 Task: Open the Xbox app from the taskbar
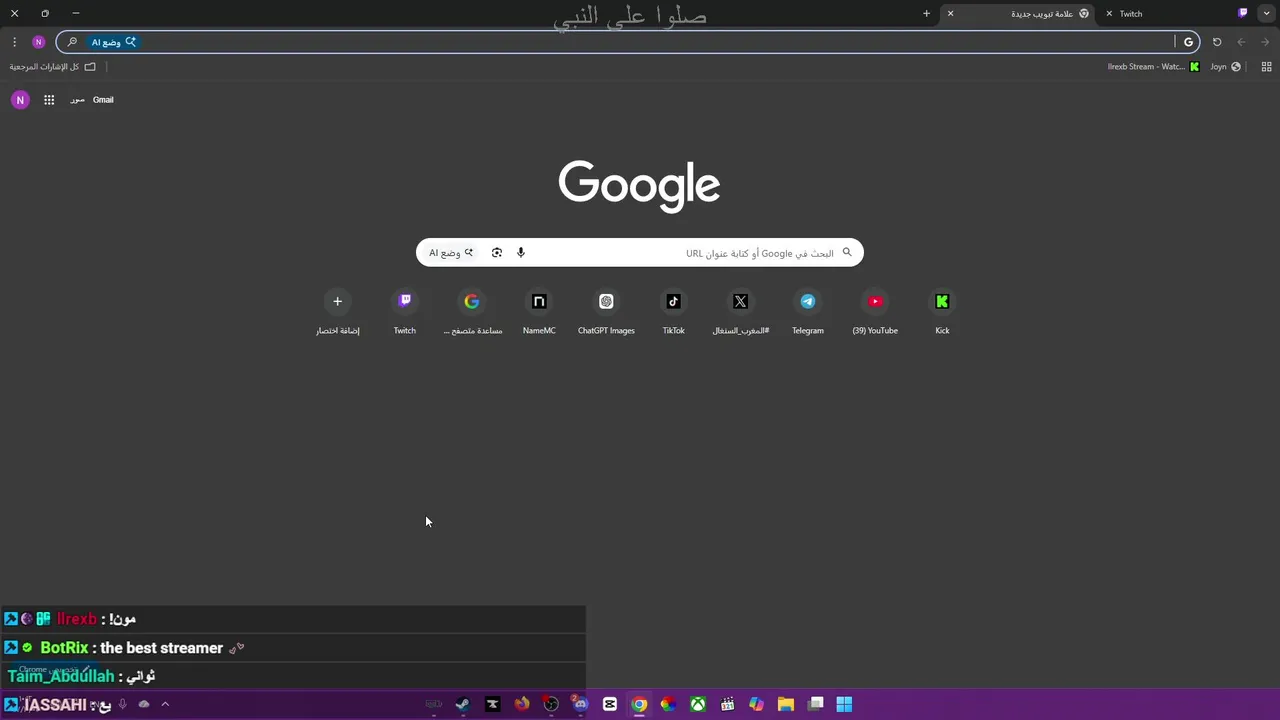click(x=698, y=704)
